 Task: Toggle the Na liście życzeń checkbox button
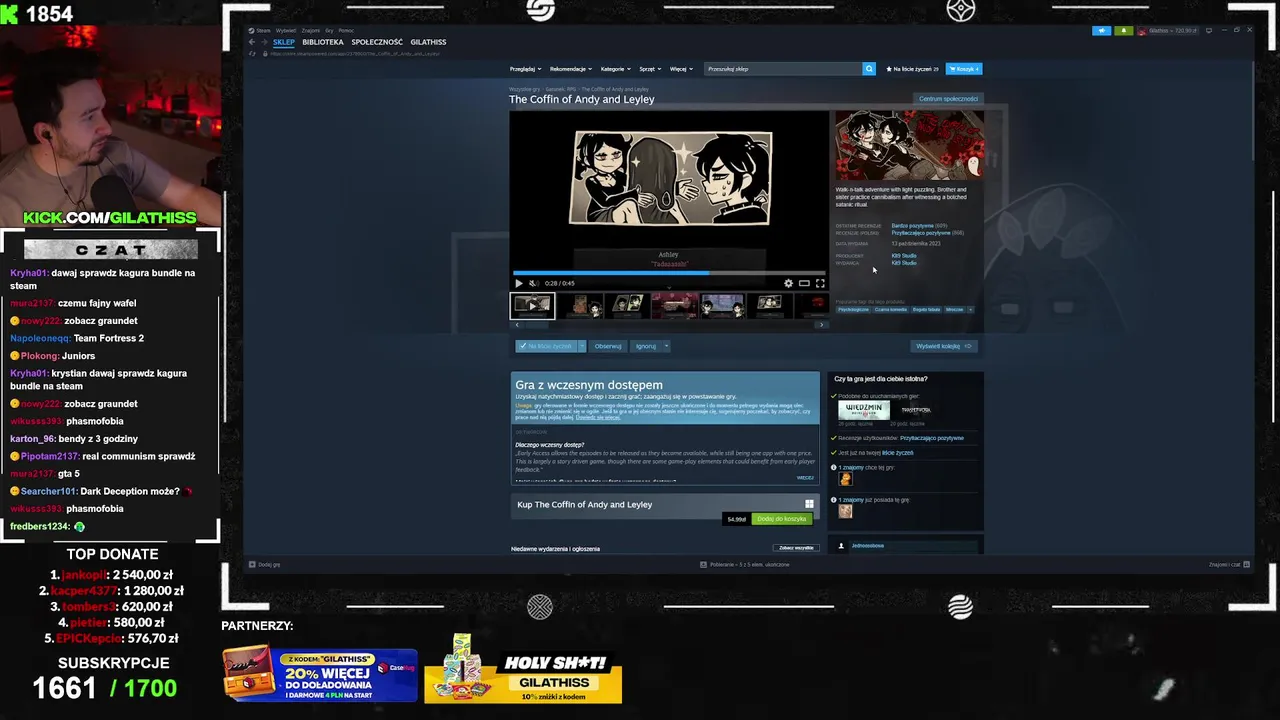pyautogui.click(x=546, y=346)
